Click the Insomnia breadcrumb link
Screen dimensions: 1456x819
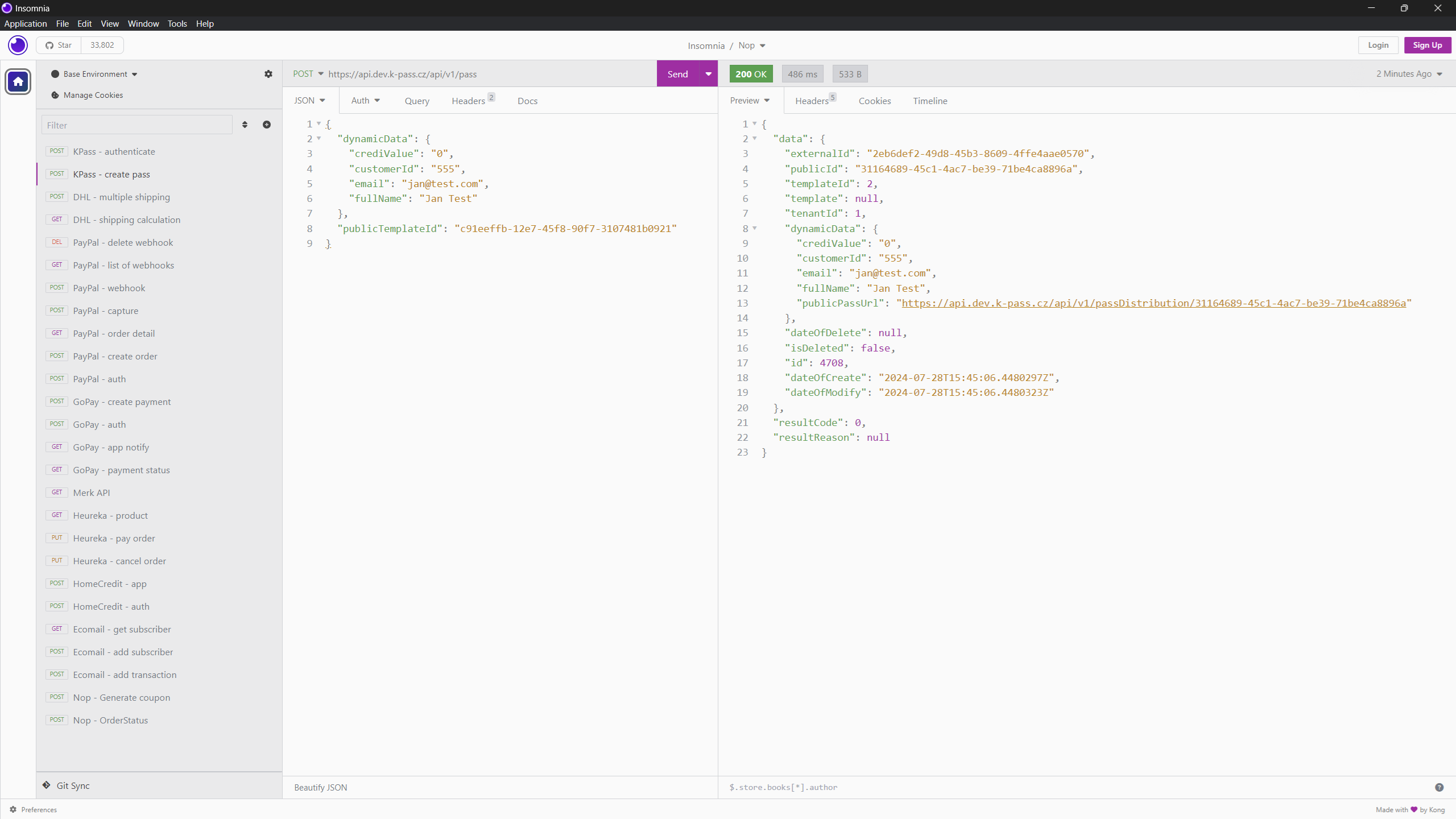point(706,45)
